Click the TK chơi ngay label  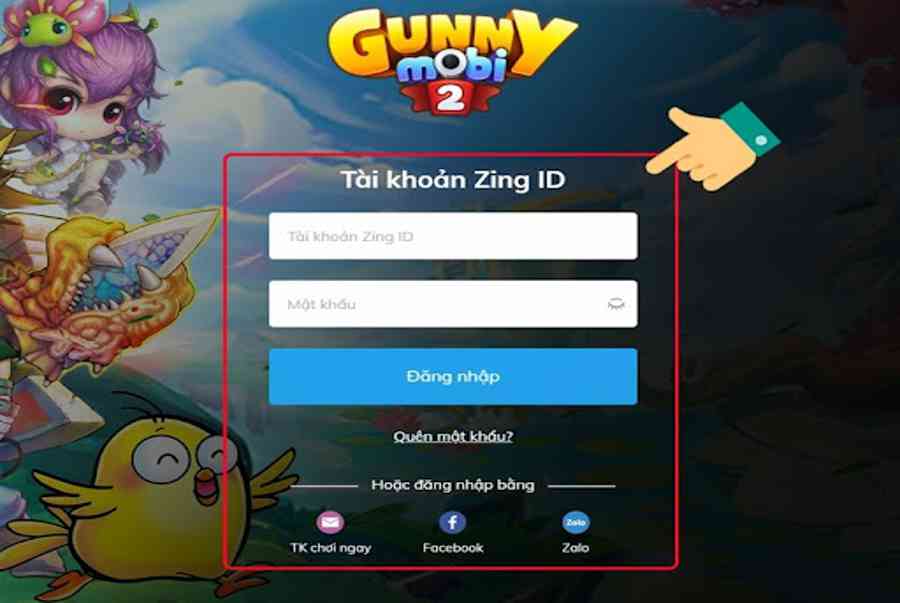(x=330, y=548)
